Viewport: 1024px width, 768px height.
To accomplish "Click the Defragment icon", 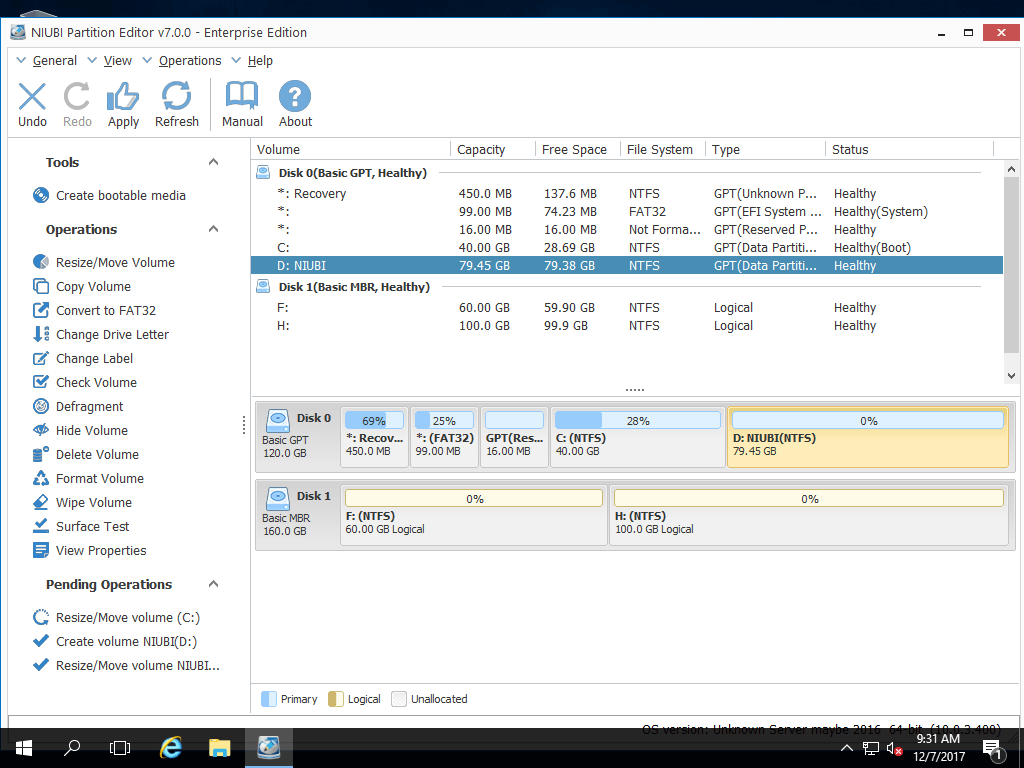I will pyautogui.click(x=40, y=406).
